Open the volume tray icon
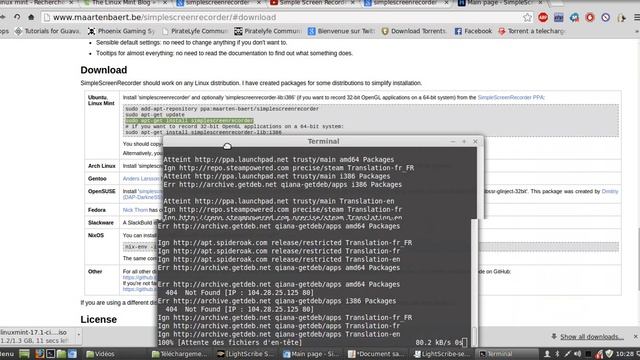 [578, 354]
